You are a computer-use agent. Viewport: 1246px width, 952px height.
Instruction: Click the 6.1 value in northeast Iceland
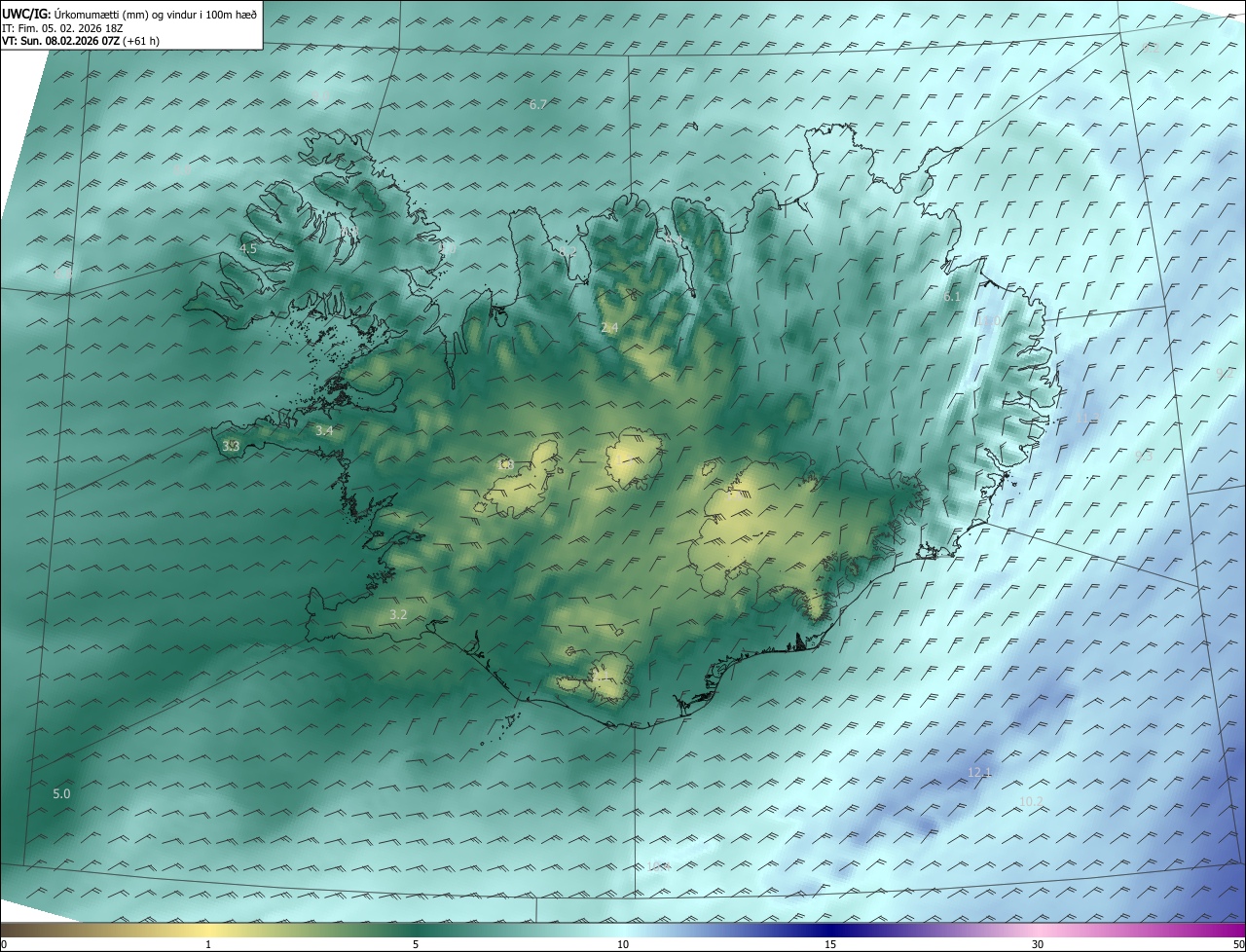click(952, 297)
